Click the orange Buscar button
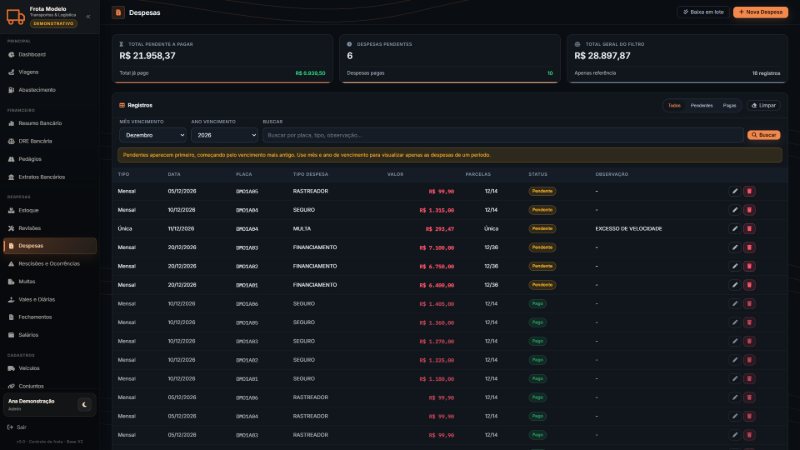The height and width of the screenshot is (450, 800). coord(763,135)
